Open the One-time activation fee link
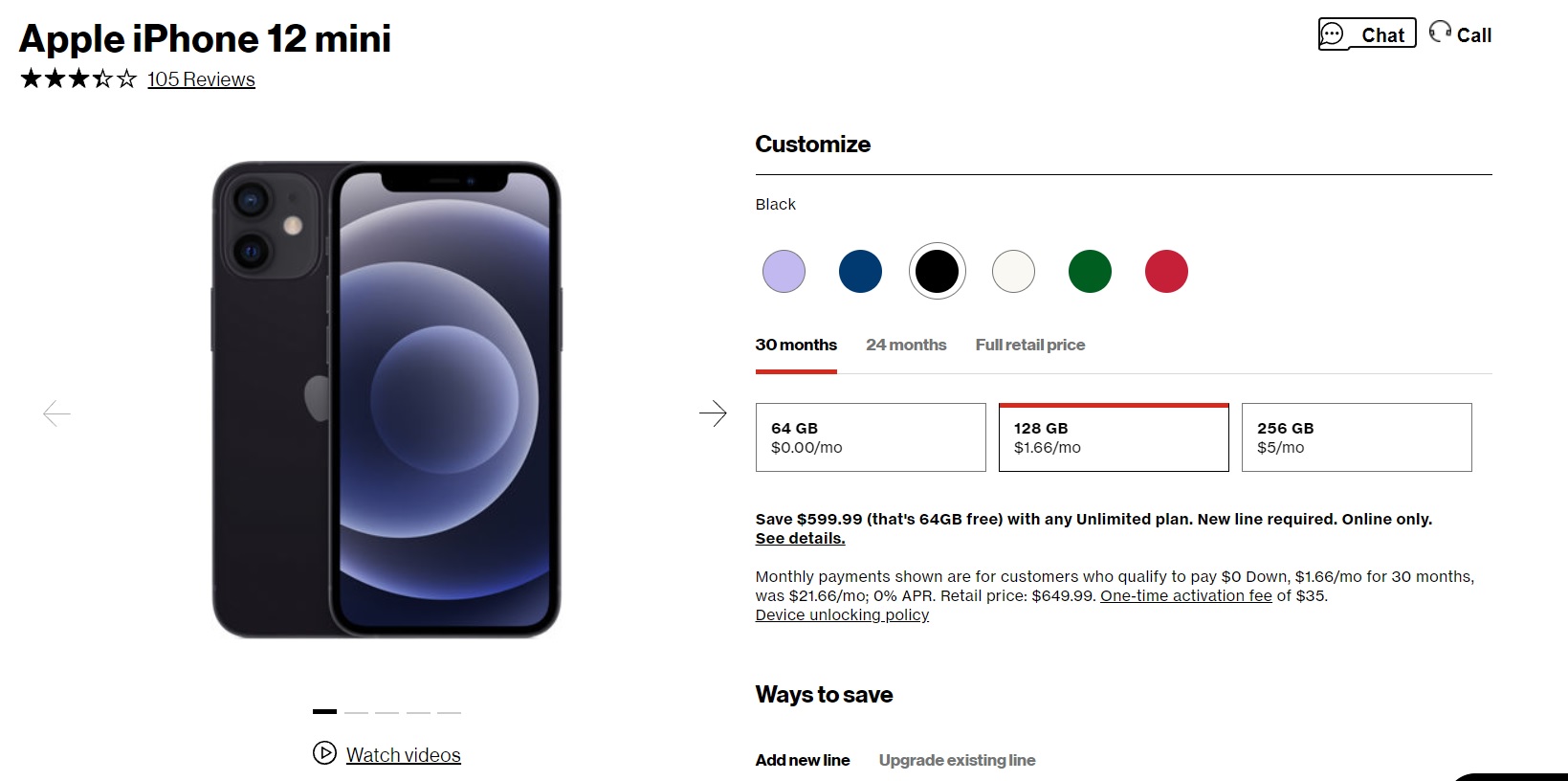Viewport: 1568px width, 781px height. (x=1186, y=595)
